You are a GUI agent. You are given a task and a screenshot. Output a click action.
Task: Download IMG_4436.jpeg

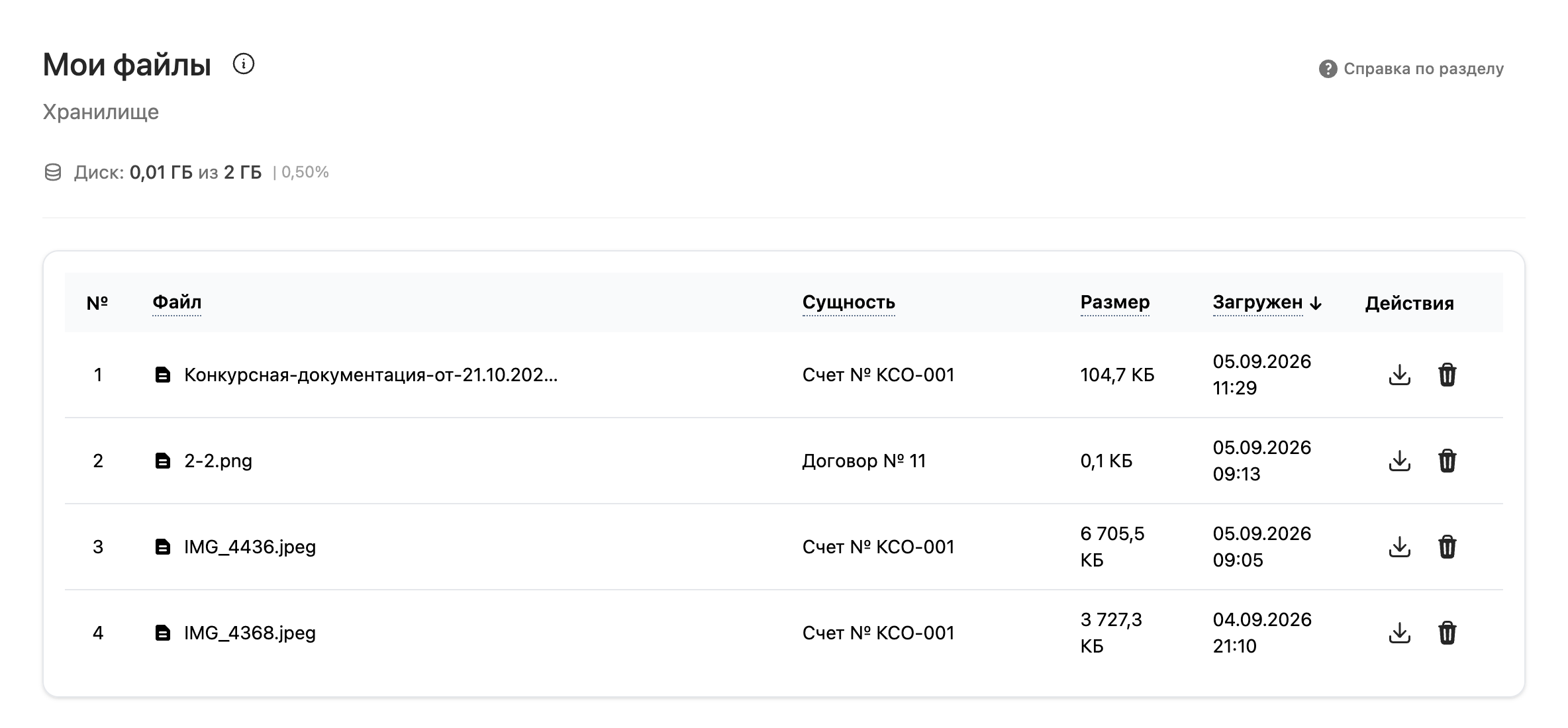(x=1399, y=547)
